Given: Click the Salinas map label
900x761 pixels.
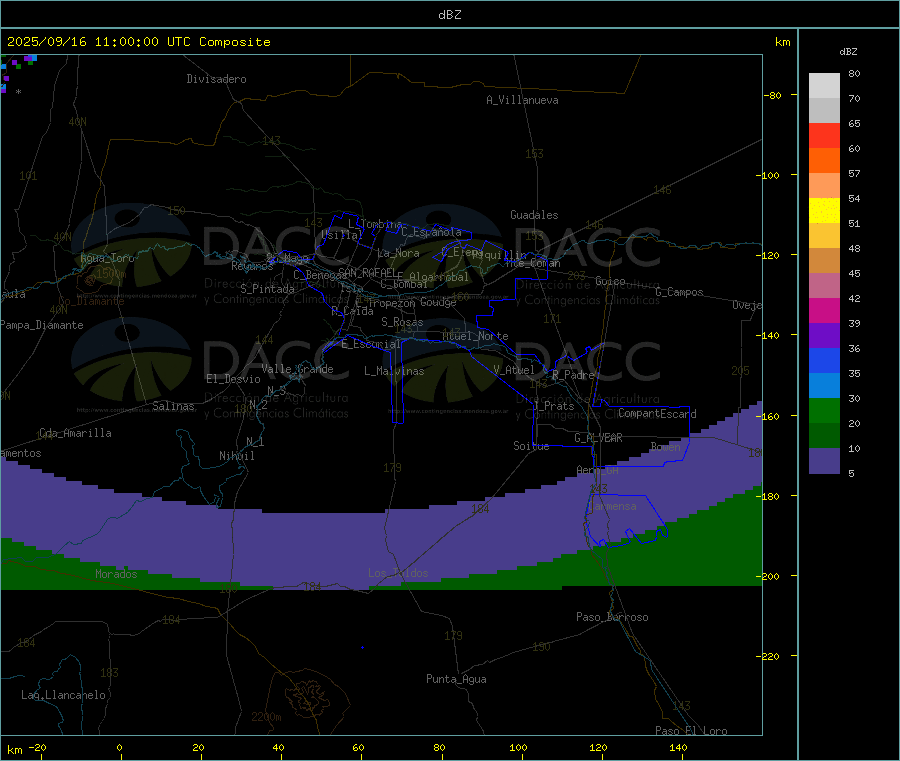Looking at the screenshot, I should click(x=173, y=406).
